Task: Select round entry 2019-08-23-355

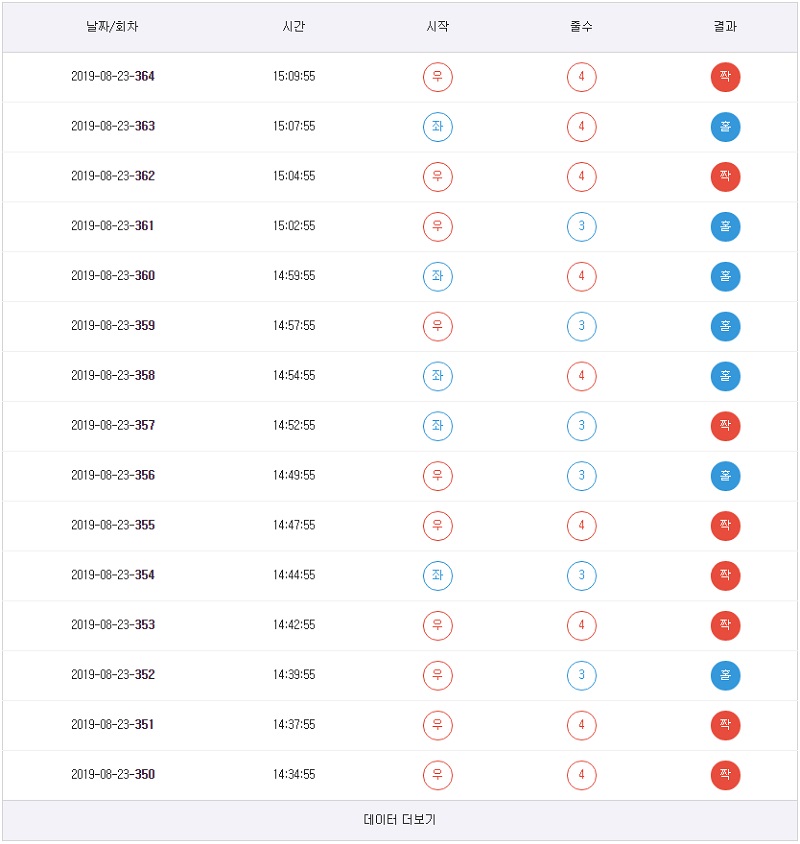Action: 113,525
